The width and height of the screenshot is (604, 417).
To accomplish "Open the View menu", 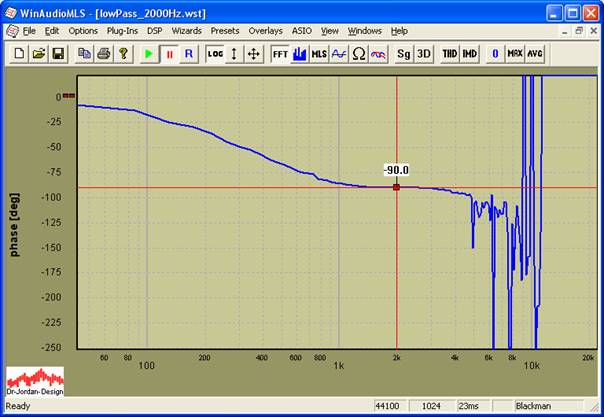I will click(330, 31).
